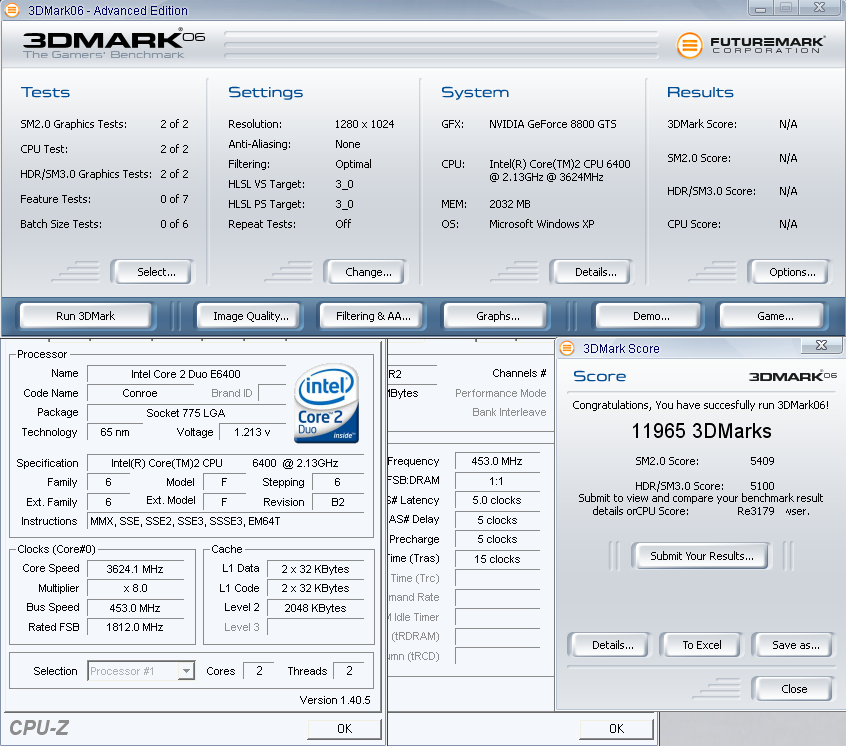Screen dimensions: 846x746
Task: Click the Cores count field
Action: click(259, 670)
